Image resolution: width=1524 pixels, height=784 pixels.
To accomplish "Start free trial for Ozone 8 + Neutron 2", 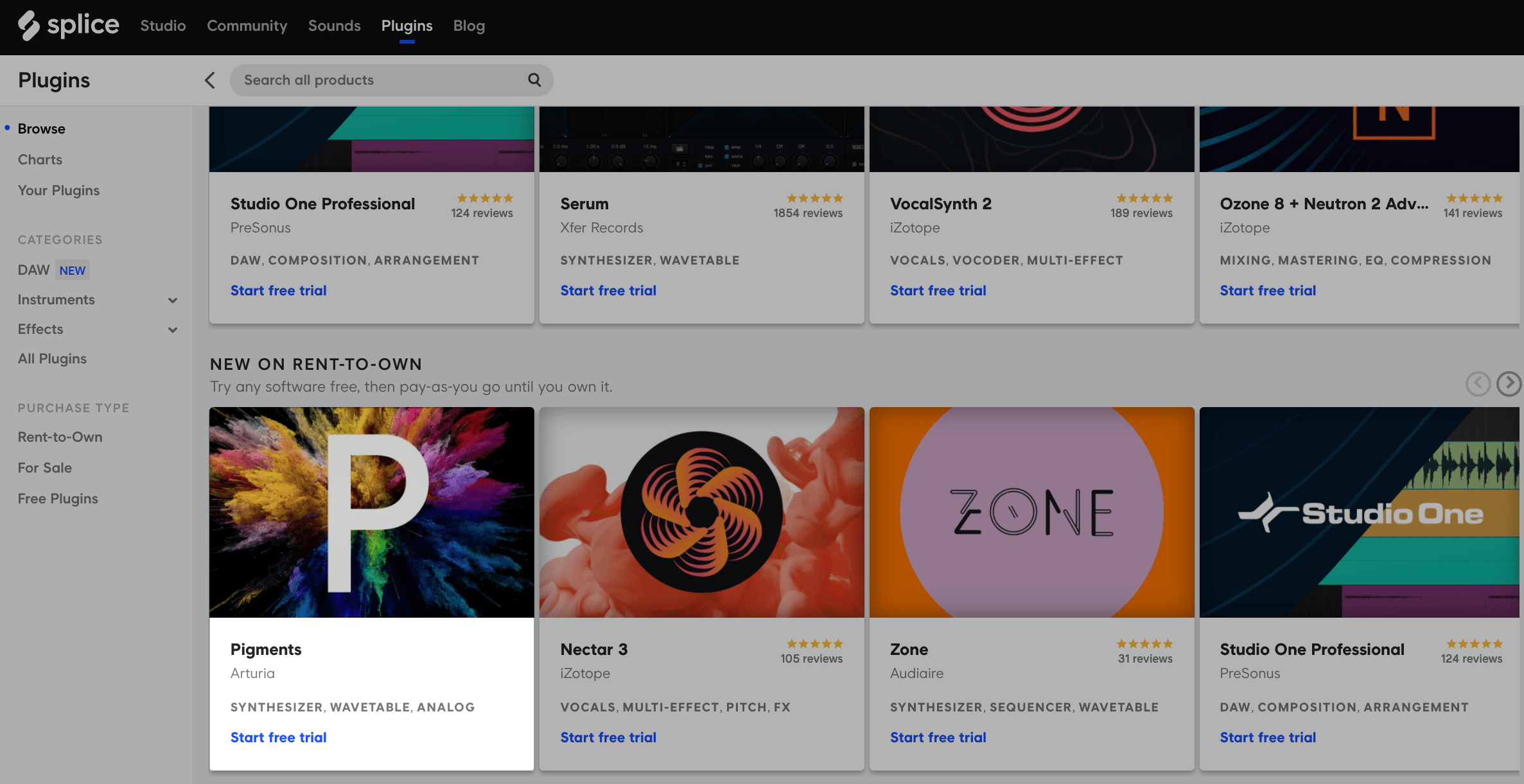I will (x=1268, y=290).
